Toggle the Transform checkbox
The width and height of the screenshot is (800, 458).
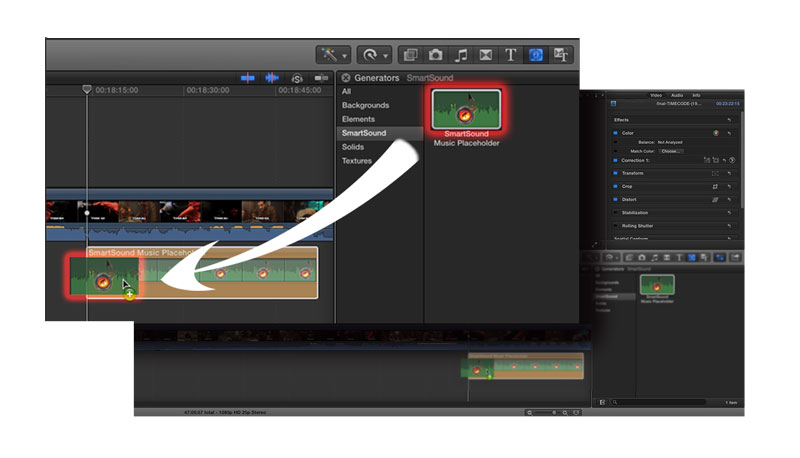(x=615, y=173)
